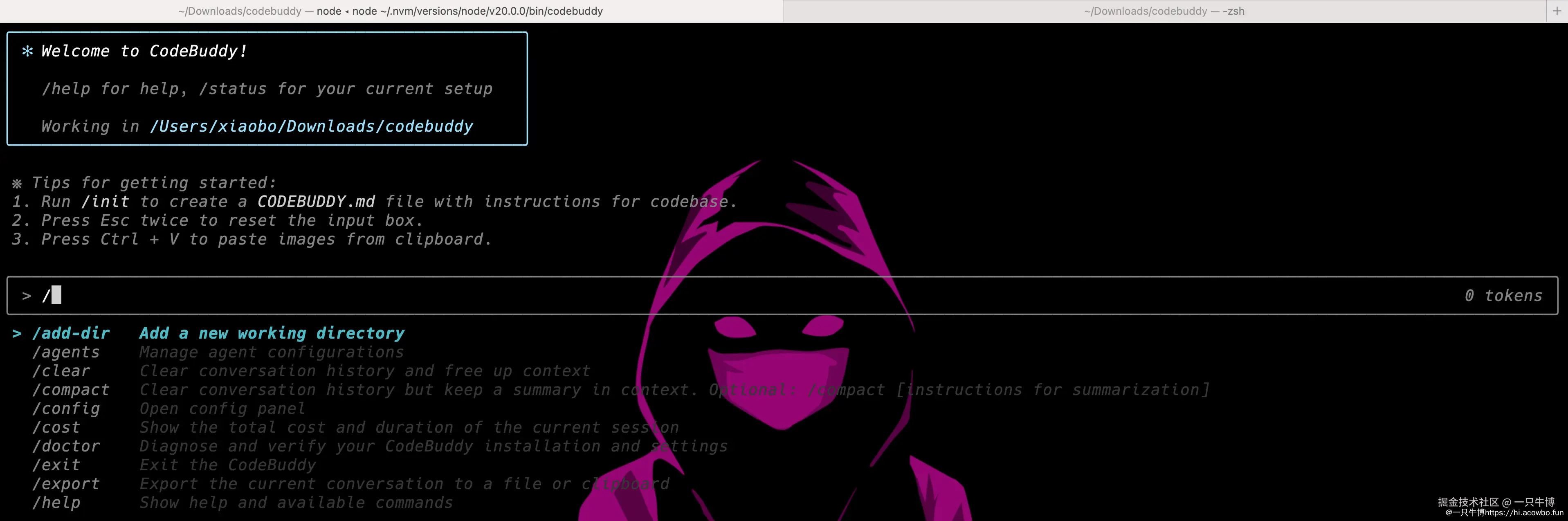Click the prompt arrow in input box
This screenshot has width=1568, height=521.
point(27,296)
